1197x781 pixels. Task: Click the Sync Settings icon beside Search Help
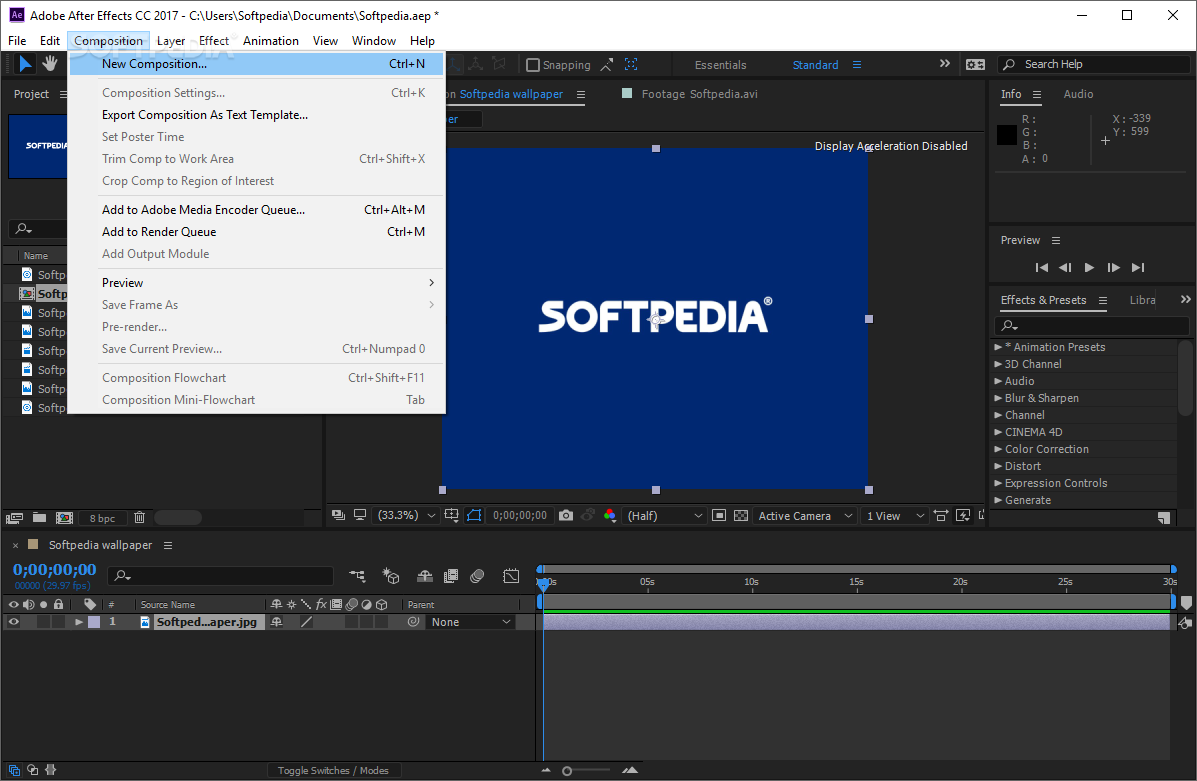coord(975,65)
